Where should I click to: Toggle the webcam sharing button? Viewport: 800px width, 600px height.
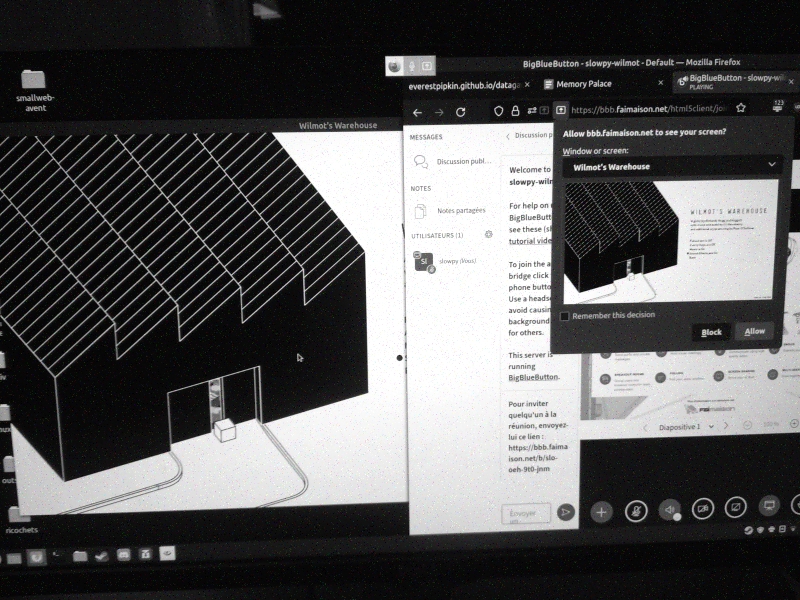click(703, 508)
